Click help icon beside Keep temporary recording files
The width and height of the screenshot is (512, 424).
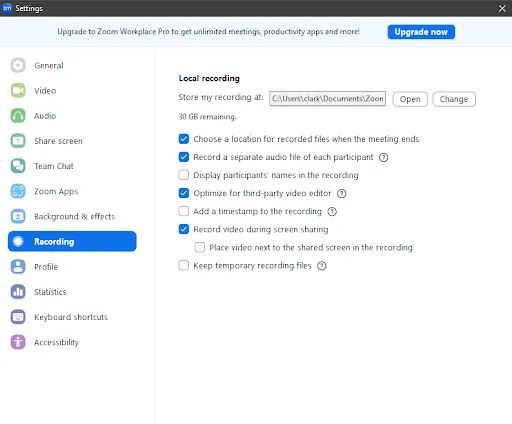click(x=322, y=266)
